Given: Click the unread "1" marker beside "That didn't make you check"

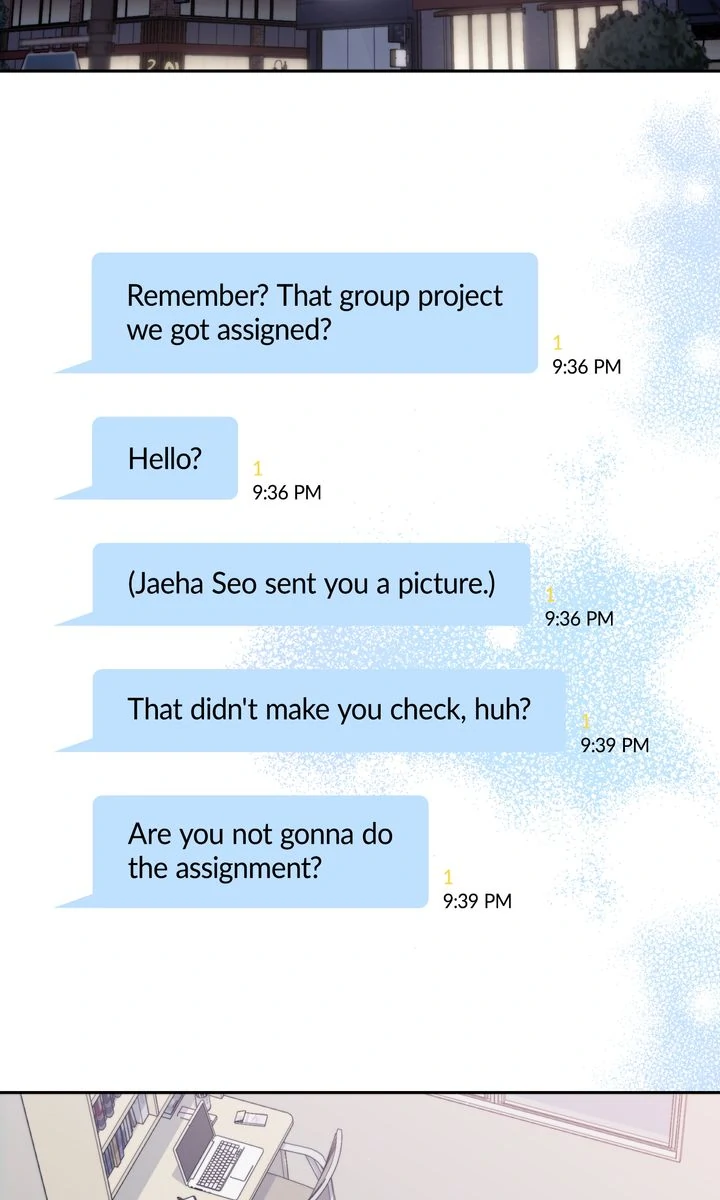Looking at the screenshot, I should point(586,721).
